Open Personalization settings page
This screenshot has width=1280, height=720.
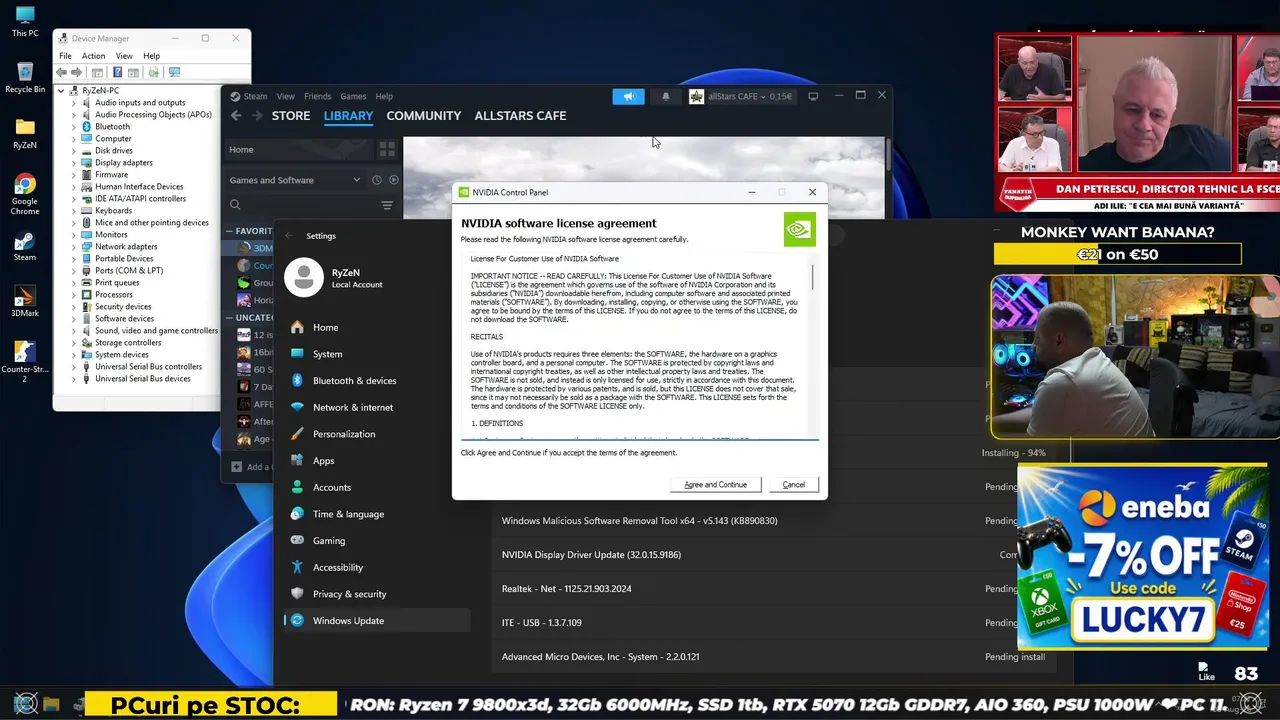pyautogui.click(x=376, y=434)
